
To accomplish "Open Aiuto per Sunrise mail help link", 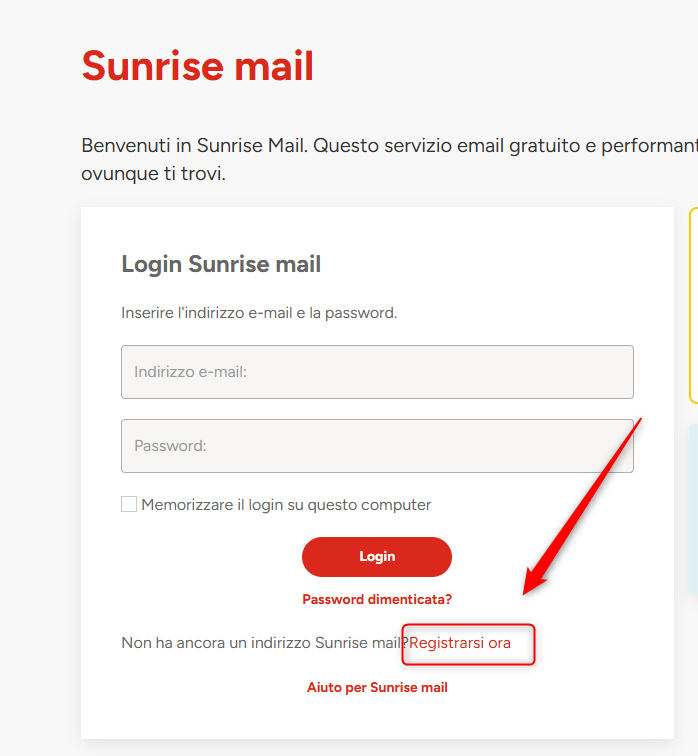I will (377, 688).
